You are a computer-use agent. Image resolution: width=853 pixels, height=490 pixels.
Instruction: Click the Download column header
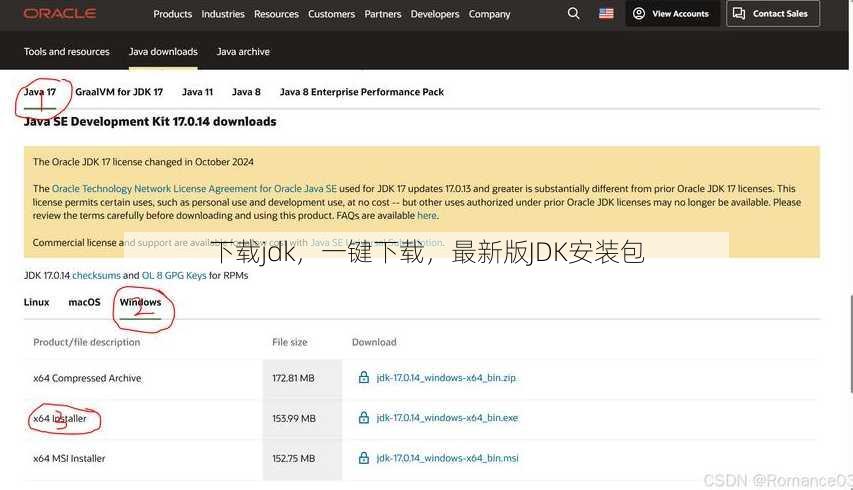coord(374,342)
